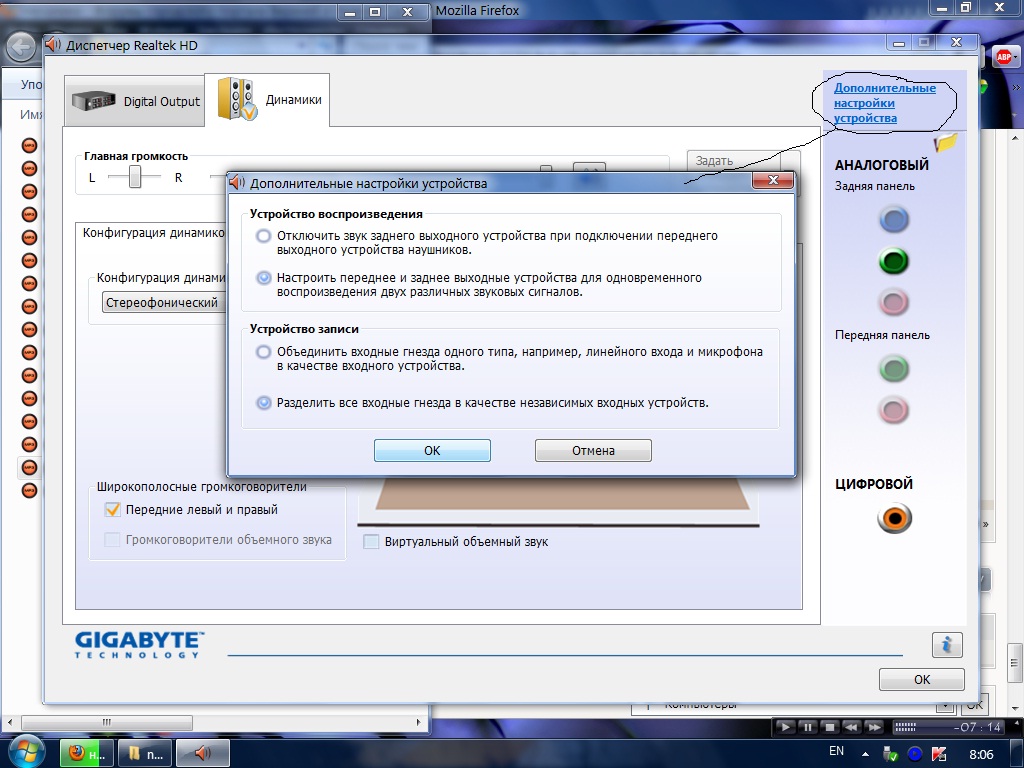Show hidden system tray icons
The height and width of the screenshot is (768, 1024).
(x=867, y=752)
